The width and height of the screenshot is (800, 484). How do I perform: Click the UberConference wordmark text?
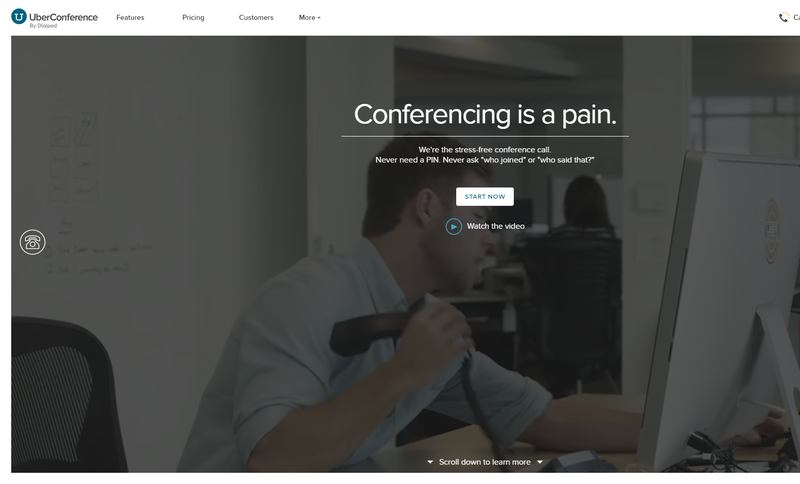pos(63,17)
